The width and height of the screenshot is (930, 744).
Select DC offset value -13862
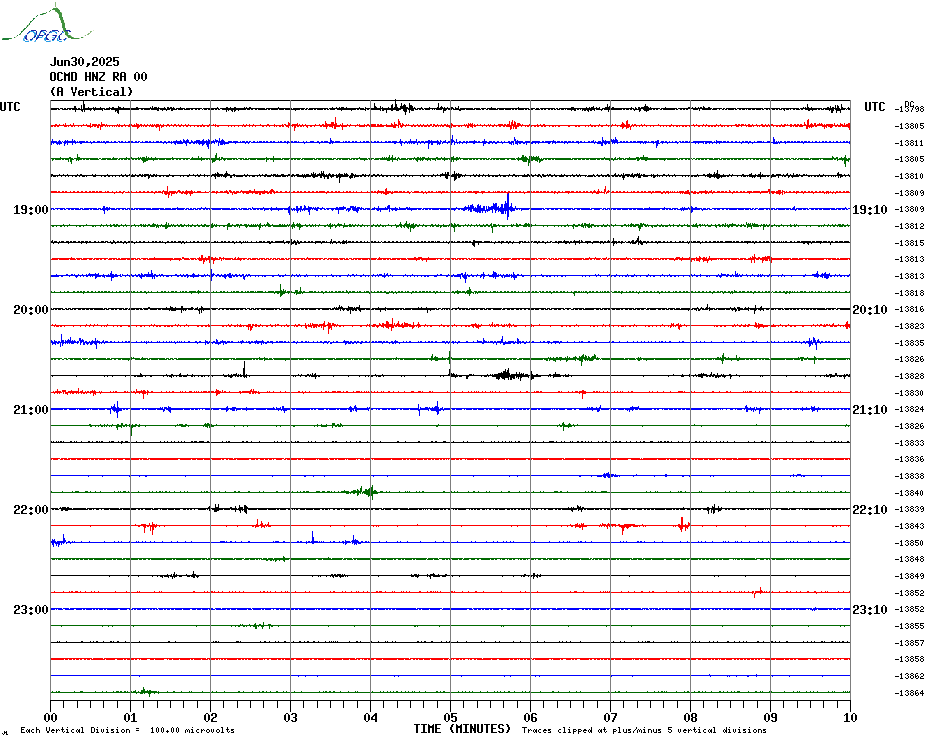point(910,676)
